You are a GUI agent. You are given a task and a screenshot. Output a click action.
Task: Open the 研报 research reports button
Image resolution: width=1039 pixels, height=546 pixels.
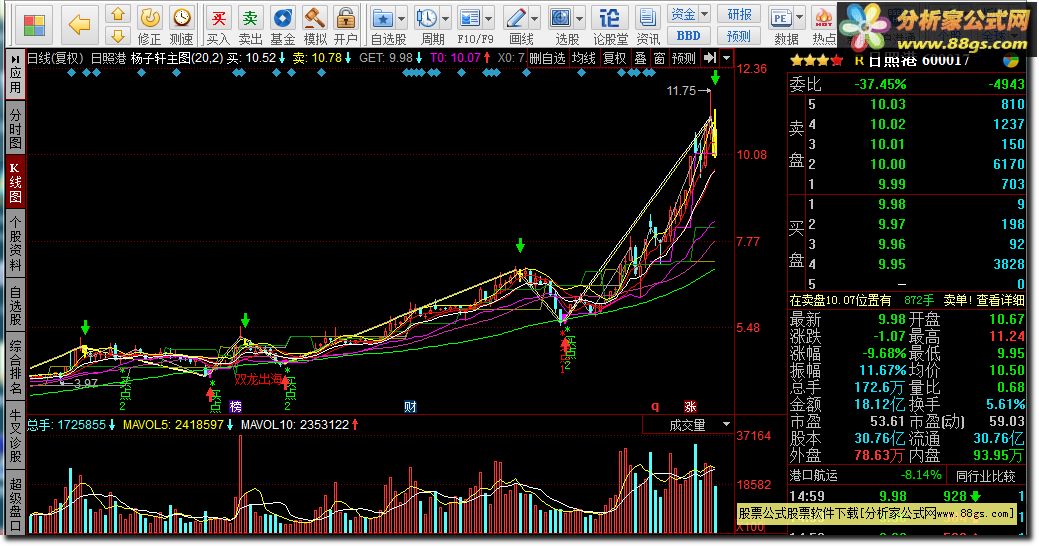[739, 14]
